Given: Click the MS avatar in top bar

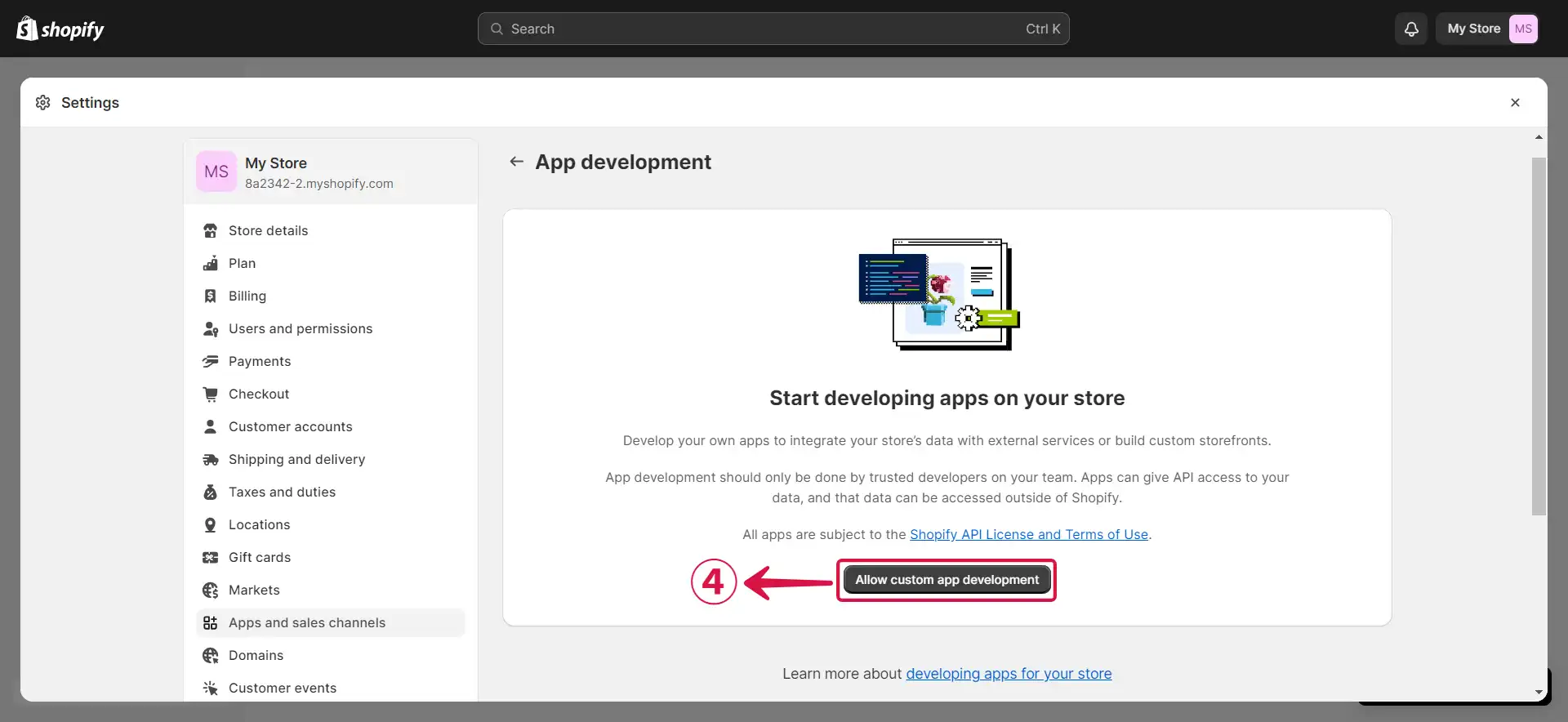Looking at the screenshot, I should [1523, 29].
